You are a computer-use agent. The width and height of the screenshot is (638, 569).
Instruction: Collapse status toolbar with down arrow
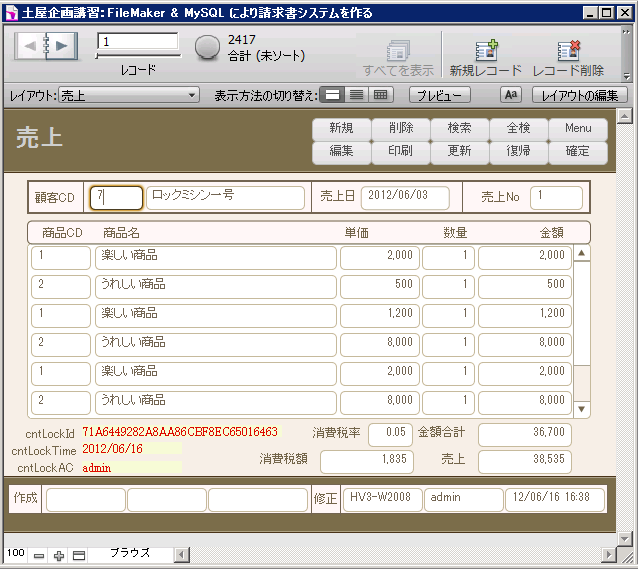(x=626, y=76)
